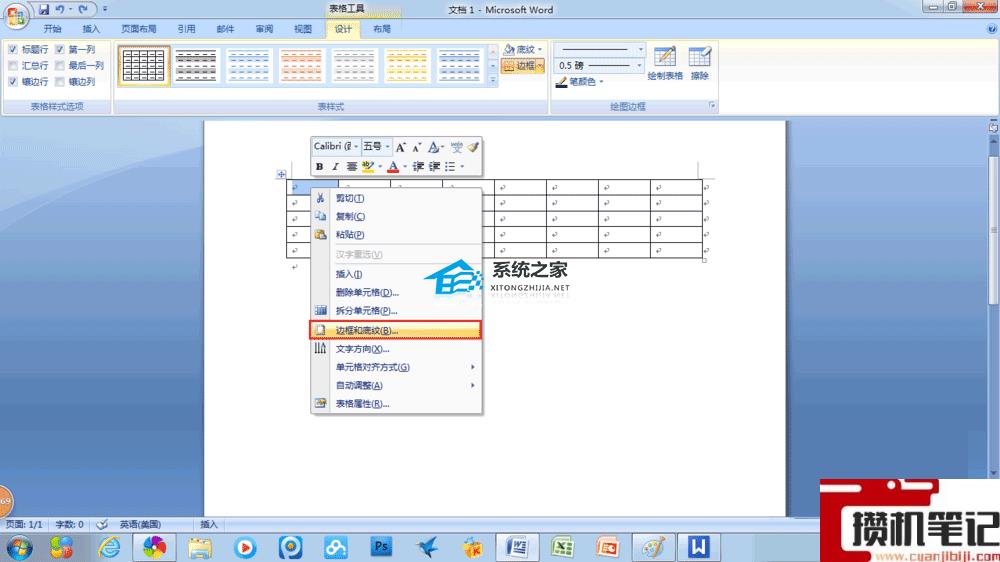Open PowerPoint from the taskbar
The width and height of the screenshot is (1000, 562).
(608, 547)
